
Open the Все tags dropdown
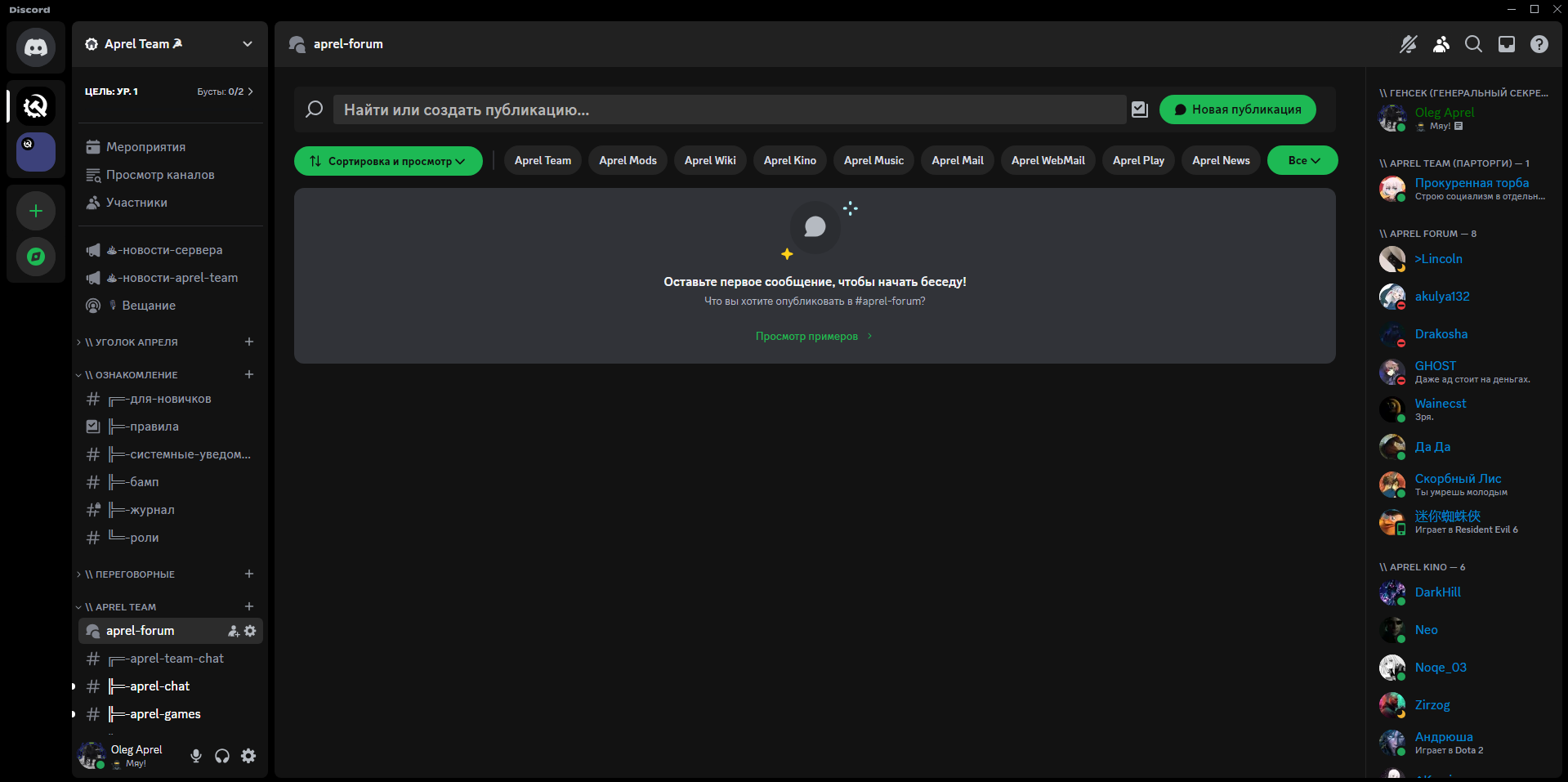(x=1302, y=160)
